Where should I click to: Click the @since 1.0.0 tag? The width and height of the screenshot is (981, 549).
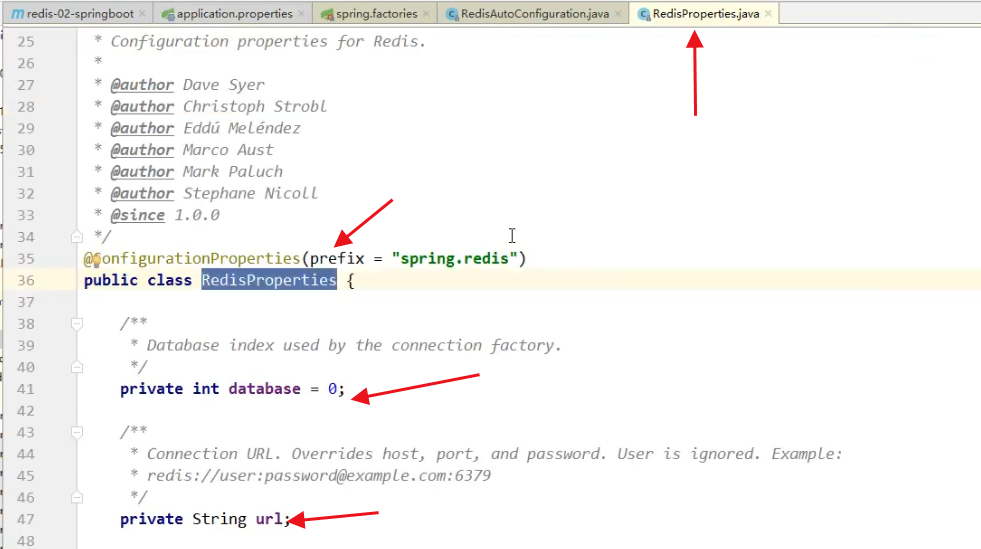(x=165, y=215)
